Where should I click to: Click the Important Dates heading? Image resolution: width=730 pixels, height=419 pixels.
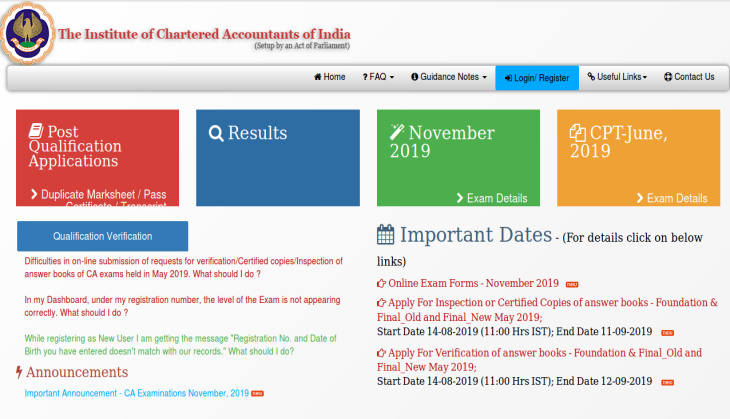(476, 235)
